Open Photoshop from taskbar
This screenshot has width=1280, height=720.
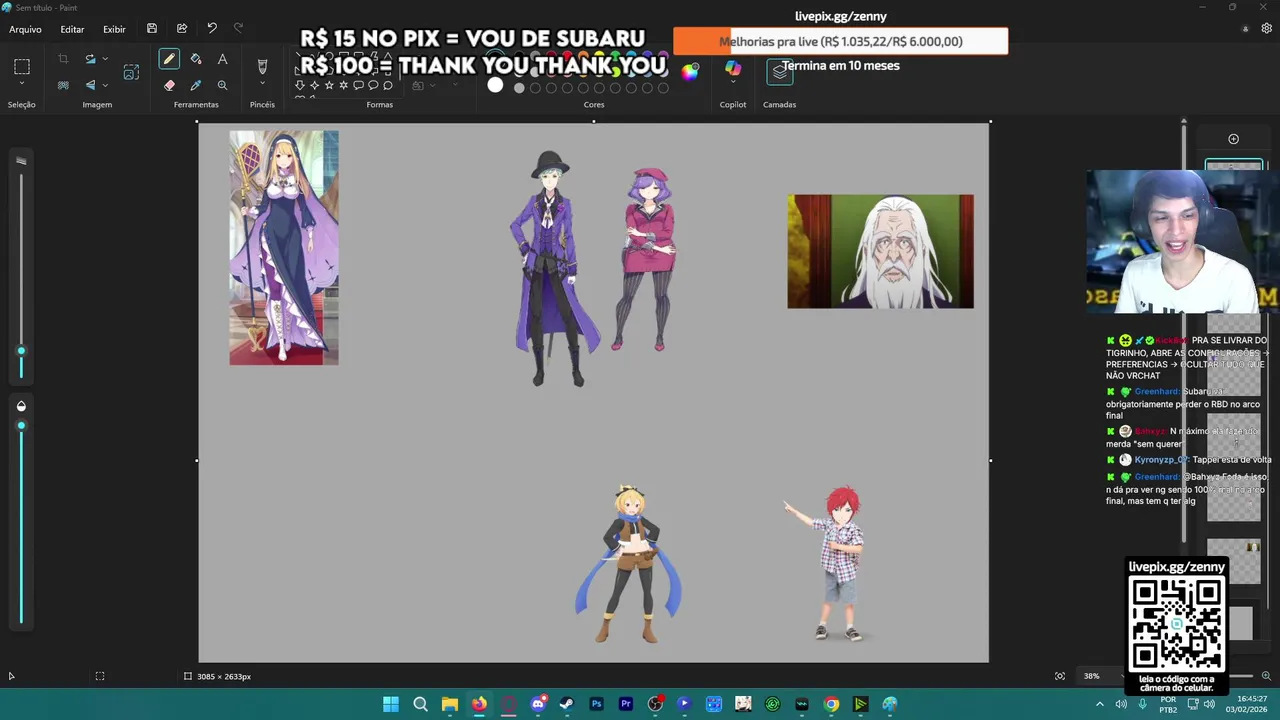[x=596, y=704]
